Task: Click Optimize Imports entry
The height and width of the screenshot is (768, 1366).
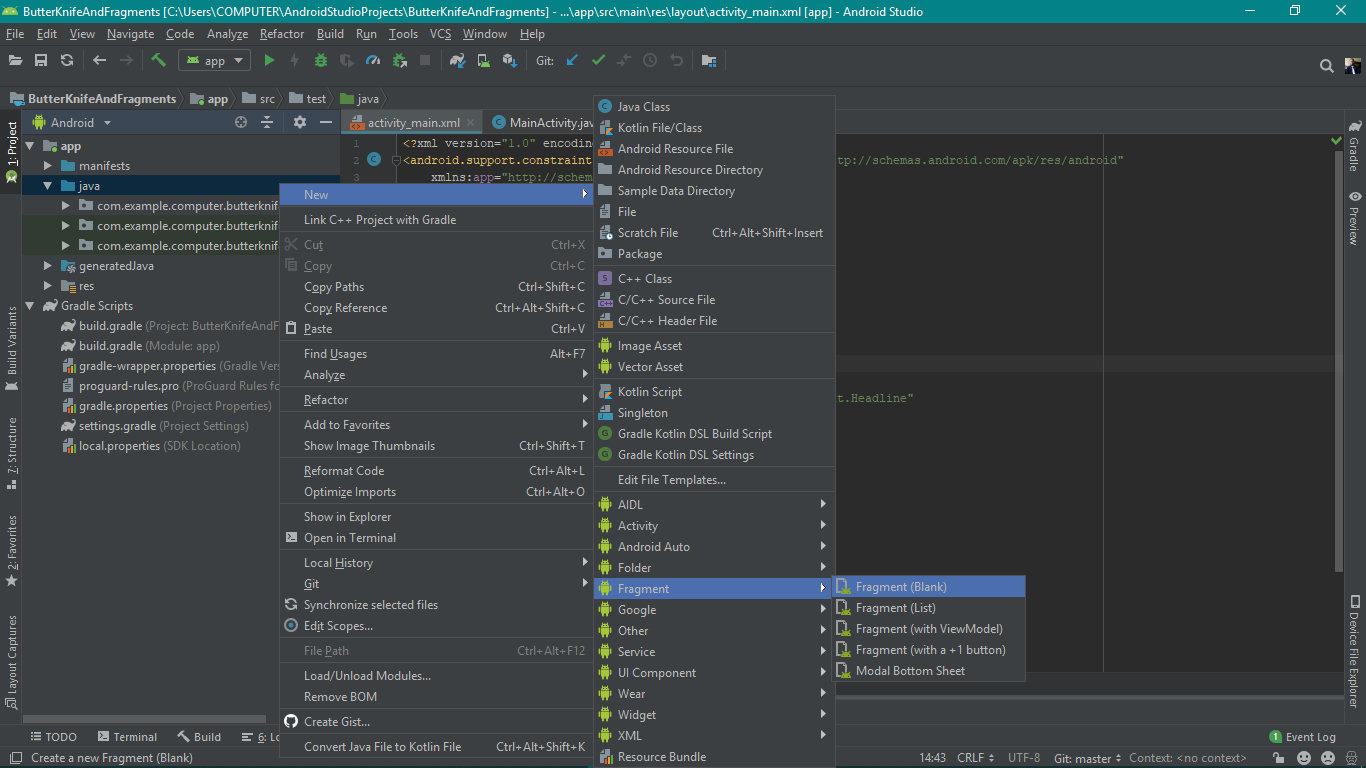Action: point(436,492)
